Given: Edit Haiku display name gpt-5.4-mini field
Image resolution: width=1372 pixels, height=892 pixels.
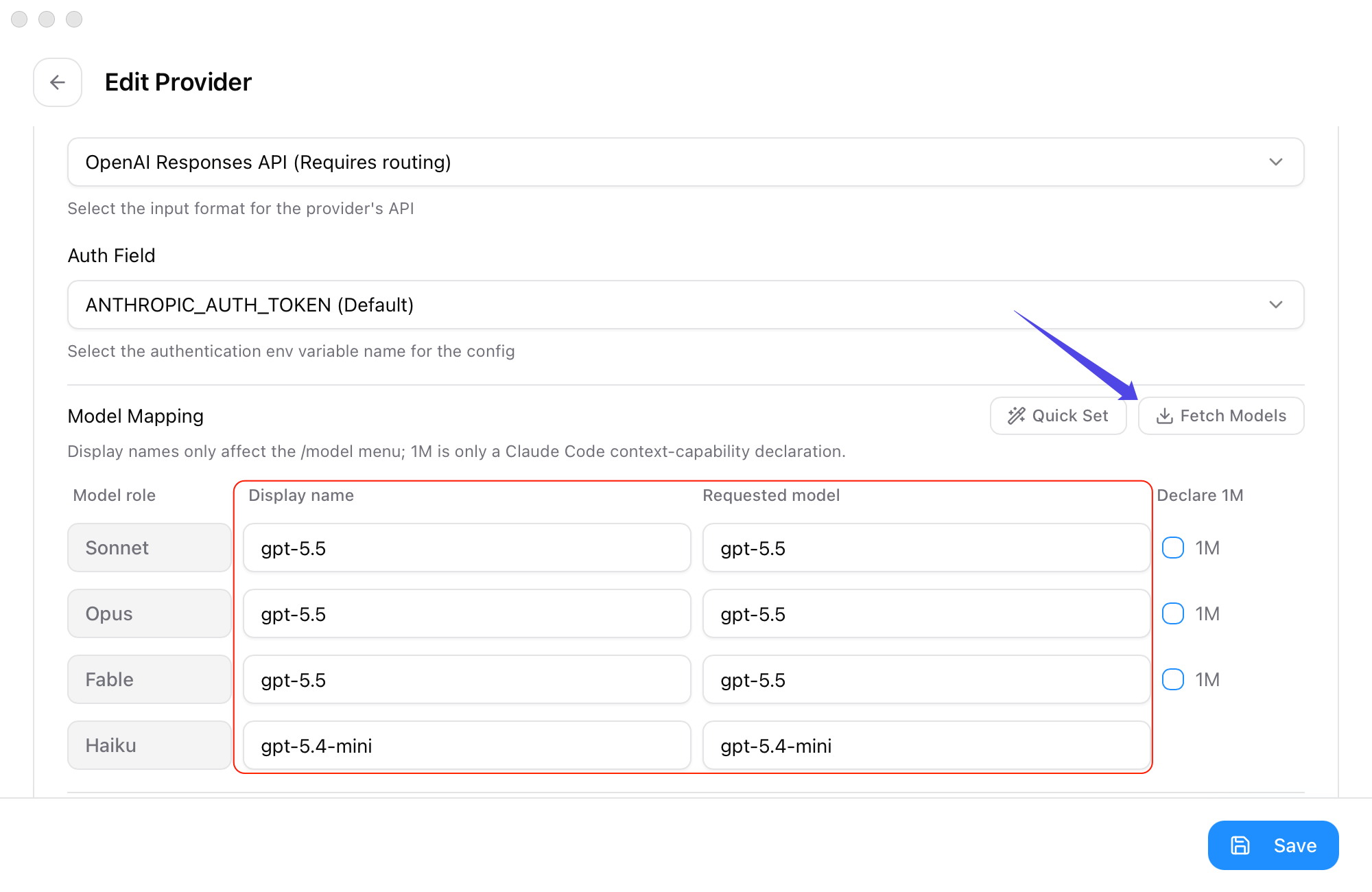Looking at the screenshot, I should click(x=467, y=745).
